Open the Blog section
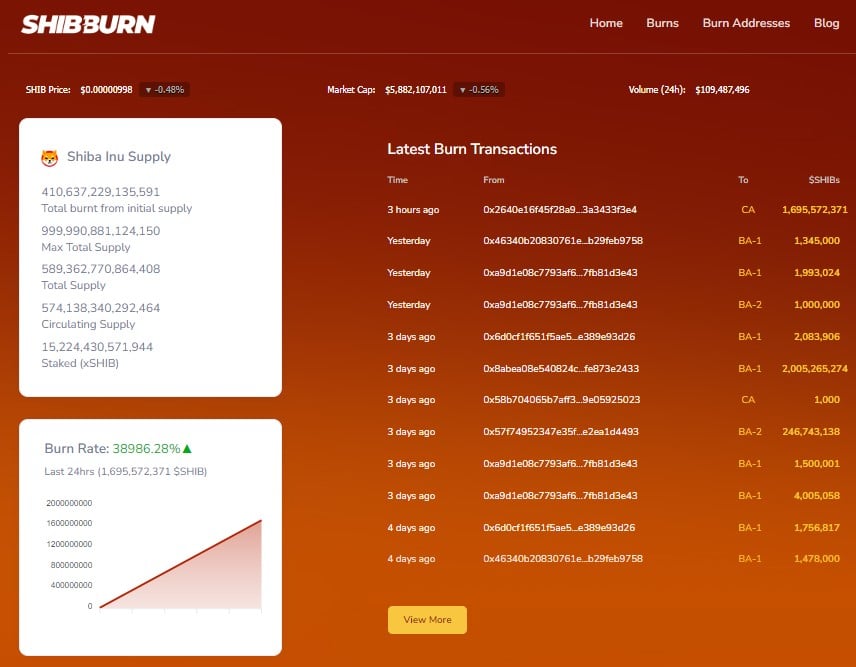This screenshot has height=667, width=856. (x=826, y=23)
